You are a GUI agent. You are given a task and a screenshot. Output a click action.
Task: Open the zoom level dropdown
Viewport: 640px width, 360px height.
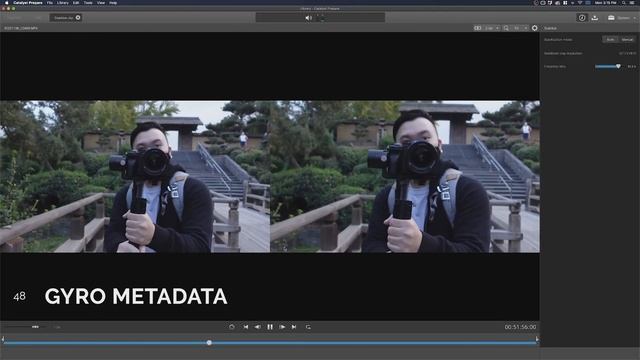tap(520, 28)
